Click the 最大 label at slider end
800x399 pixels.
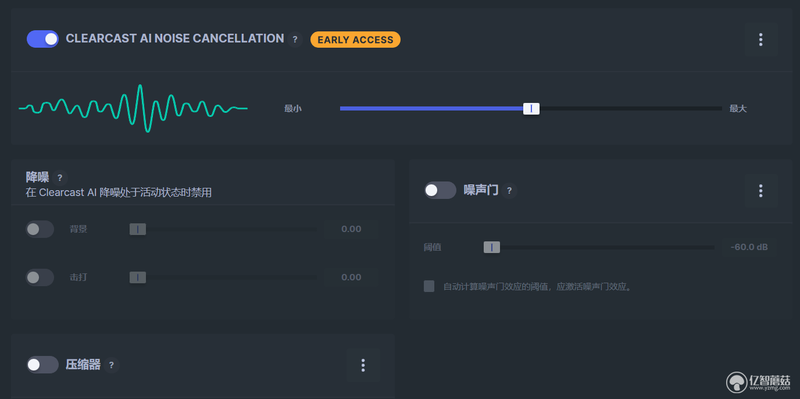point(738,109)
